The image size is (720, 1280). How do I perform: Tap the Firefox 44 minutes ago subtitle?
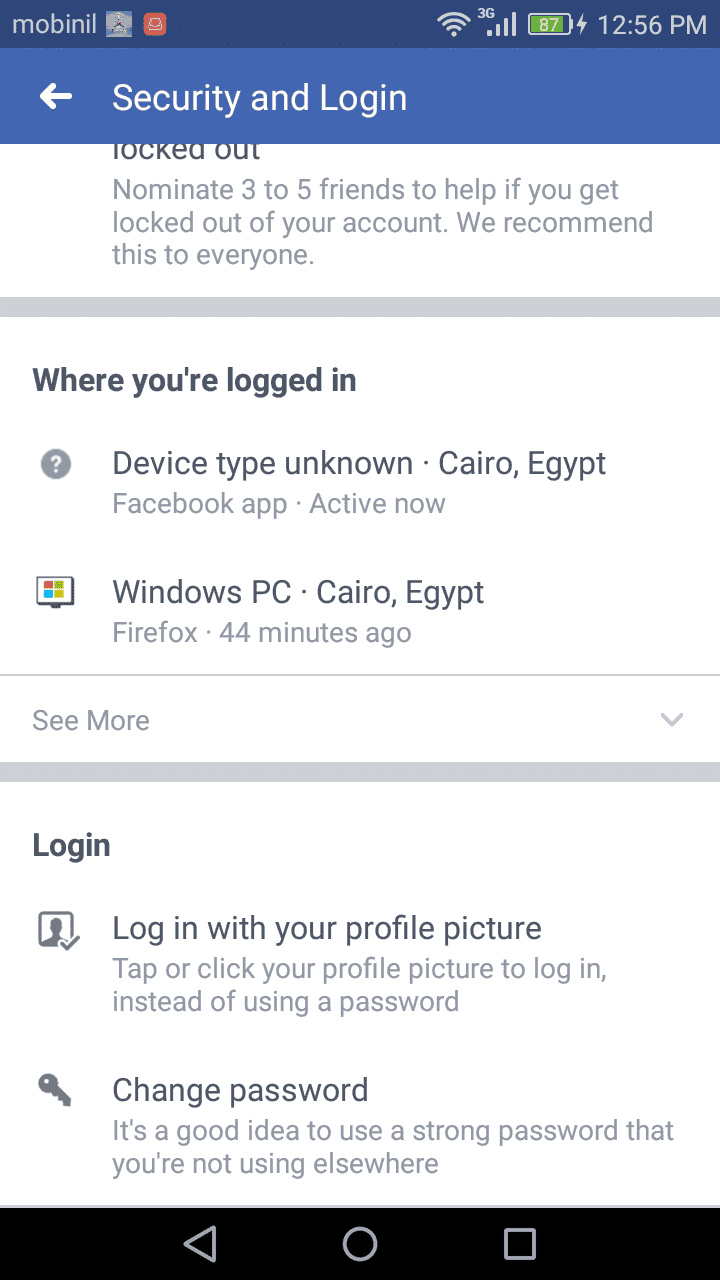[x=261, y=633]
